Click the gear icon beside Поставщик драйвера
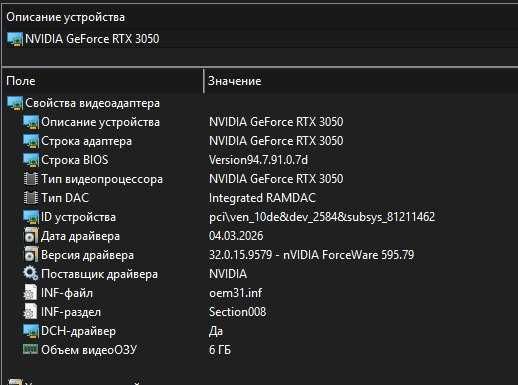Screen dimensions: 518x385 [x=31, y=274]
